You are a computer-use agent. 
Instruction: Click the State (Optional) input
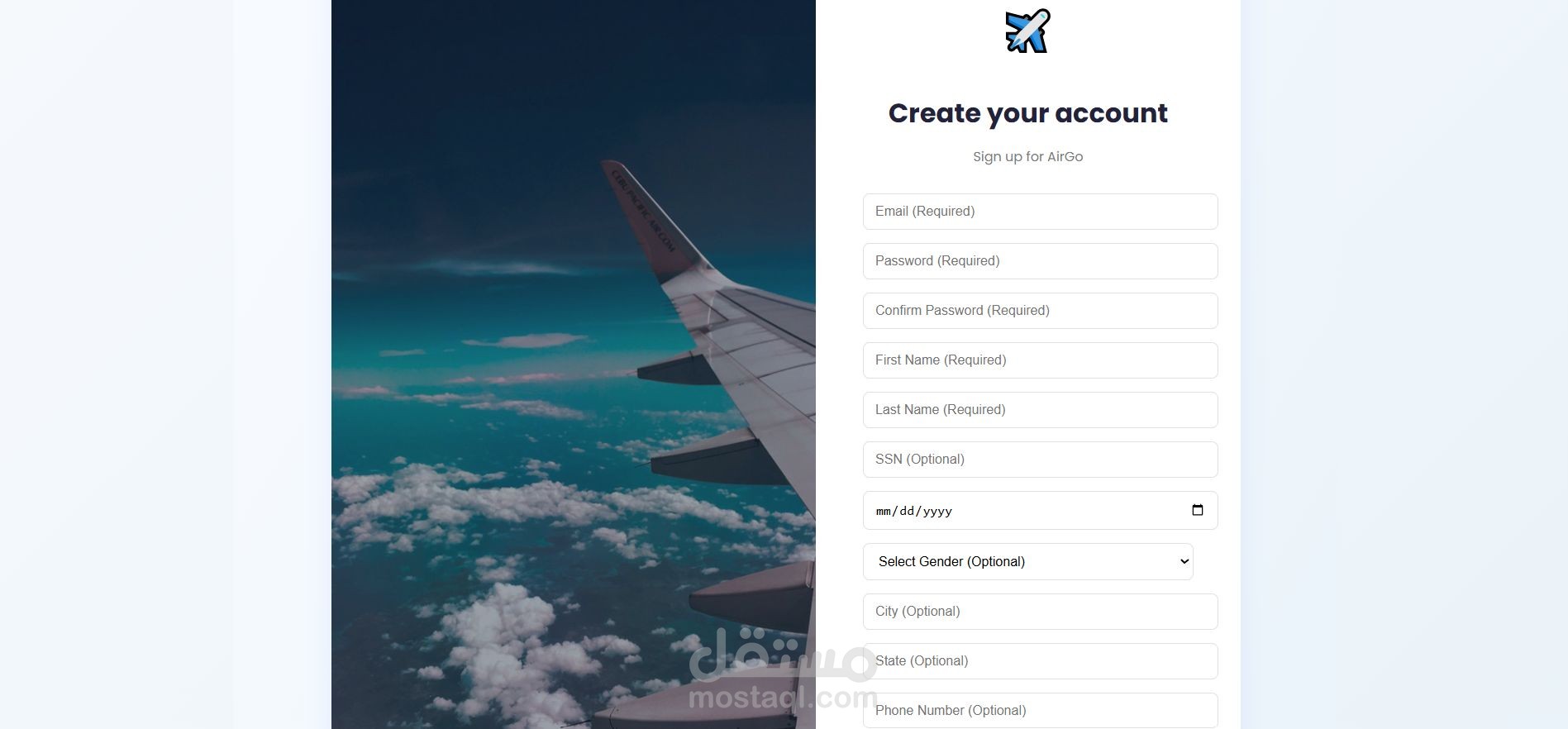coord(1040,661)
